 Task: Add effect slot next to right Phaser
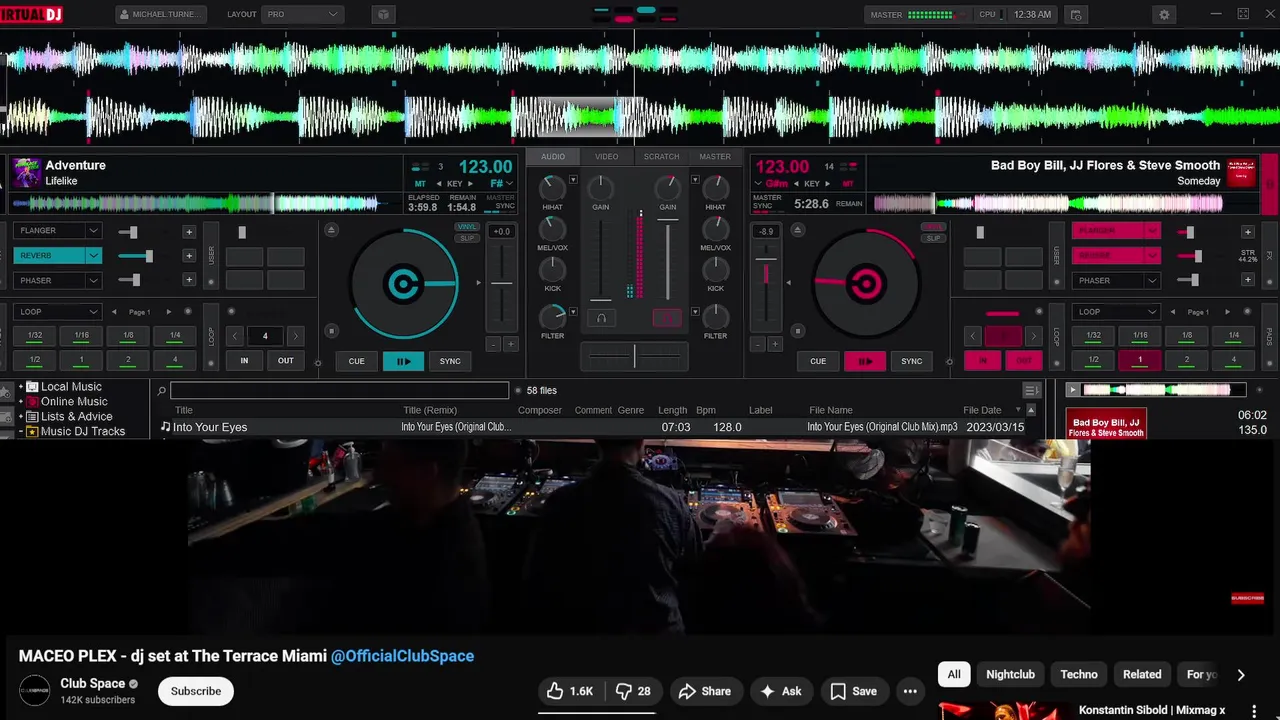[x=1247, y=281]
